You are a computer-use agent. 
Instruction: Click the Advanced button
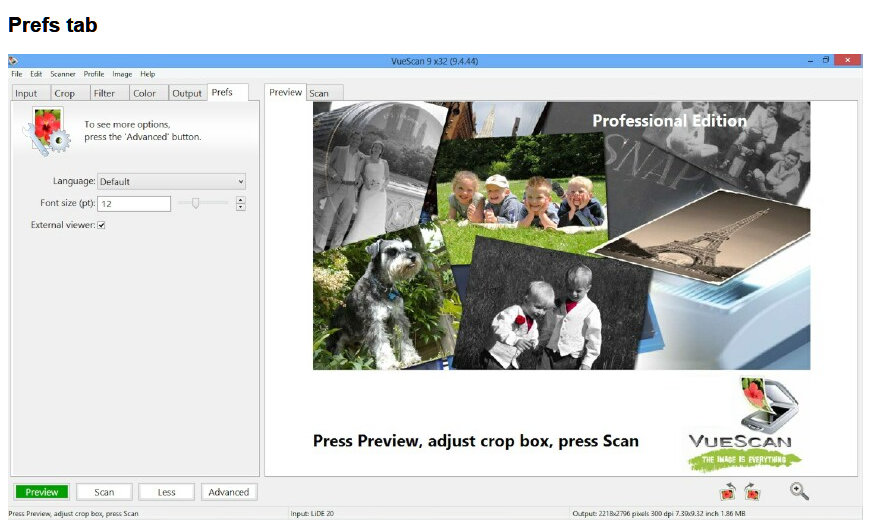[x=228, y=492]
